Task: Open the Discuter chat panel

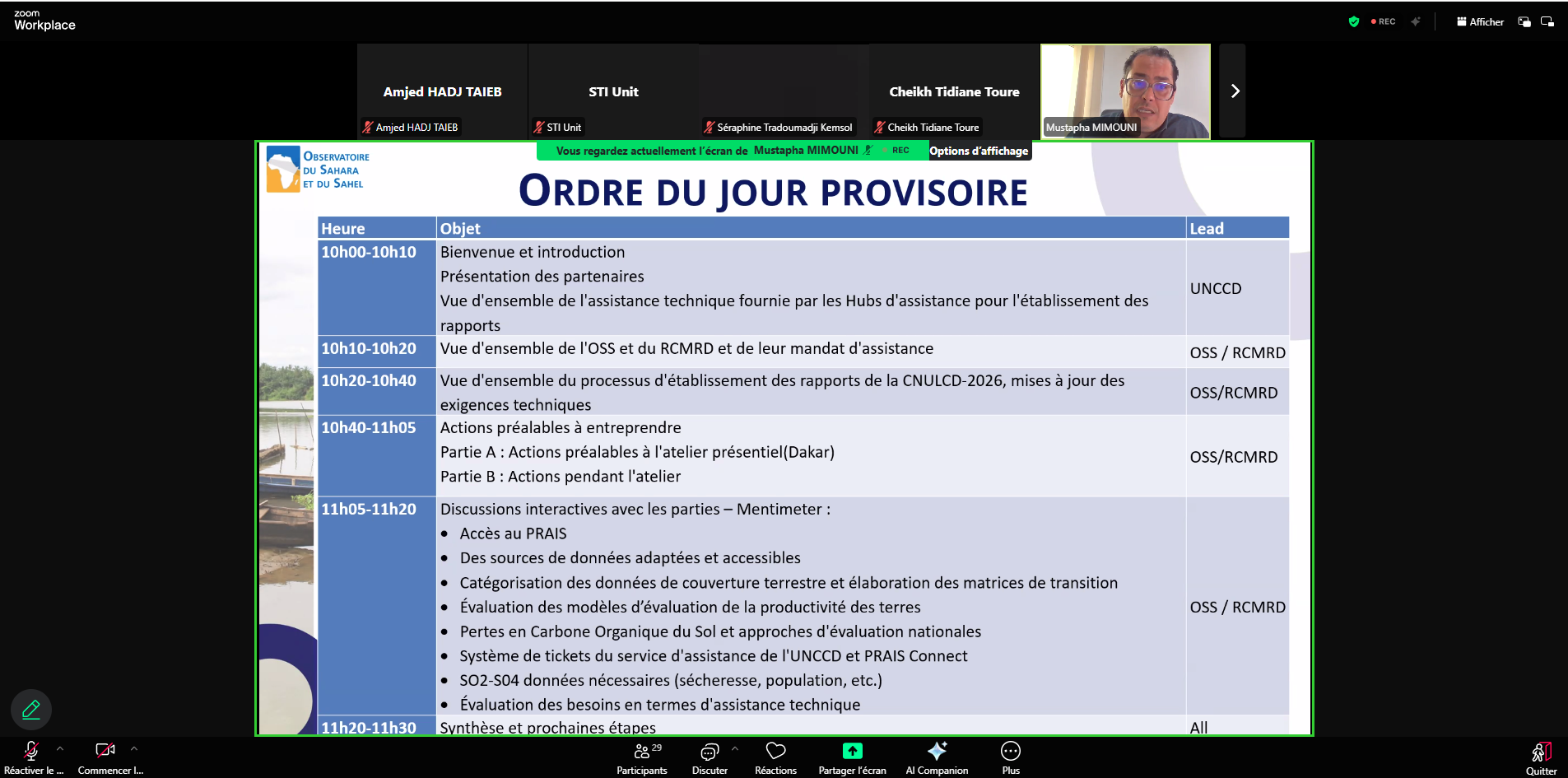Action: (x=709, y=757)
